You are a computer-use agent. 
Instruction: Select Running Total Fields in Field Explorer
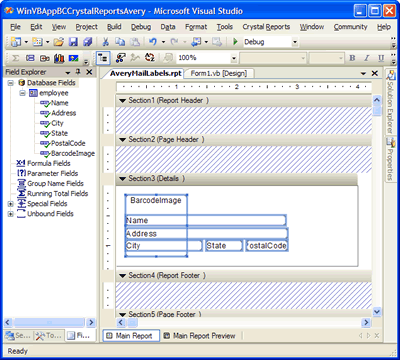click(58, 194)
